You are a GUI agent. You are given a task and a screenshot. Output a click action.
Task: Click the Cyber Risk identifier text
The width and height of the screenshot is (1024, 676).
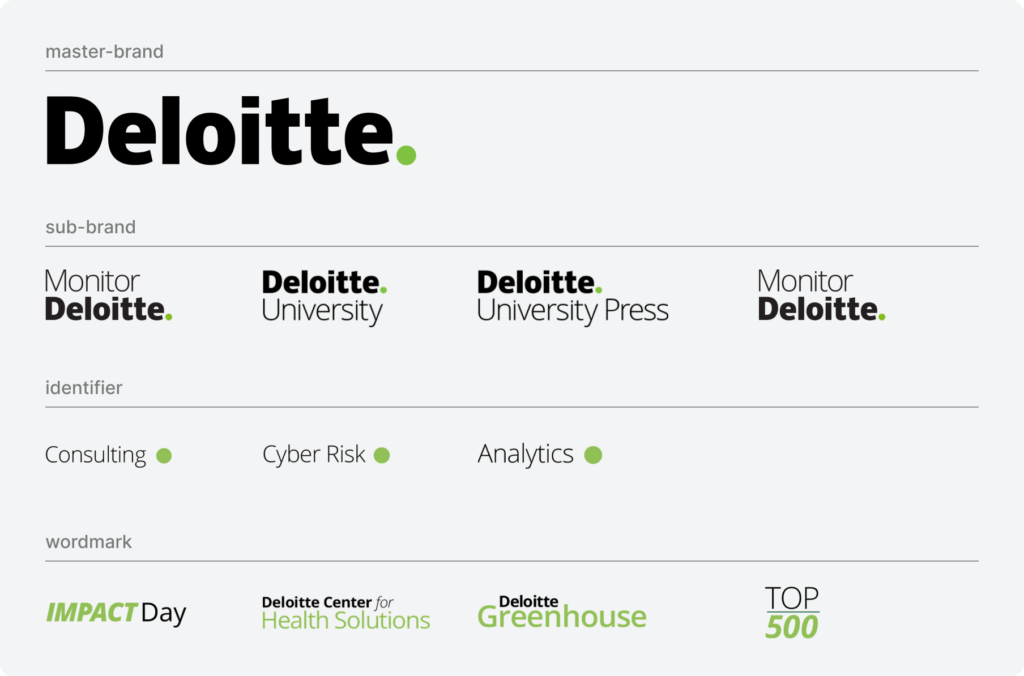(x=313, y=455)
